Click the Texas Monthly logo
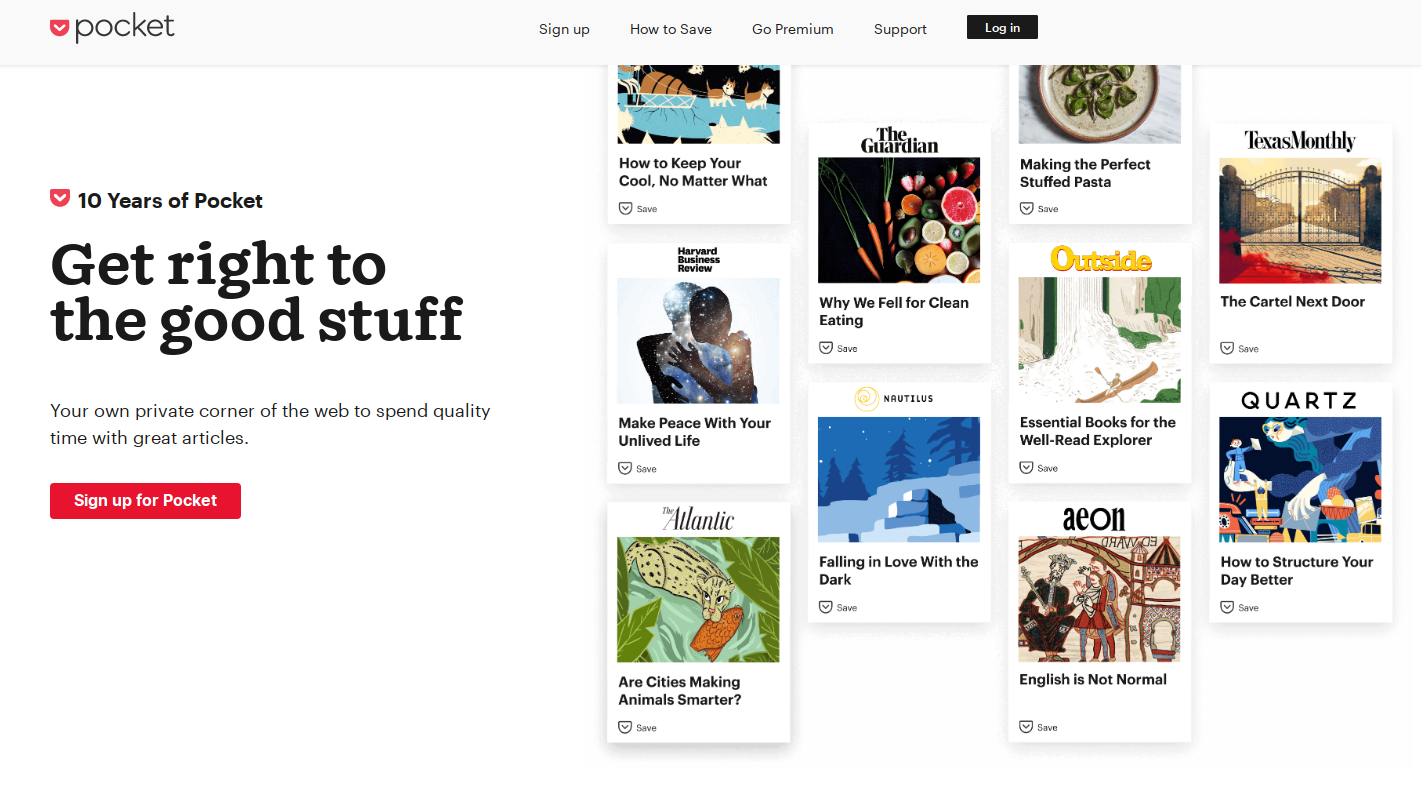1421x787 pixels. [1300, 140]
